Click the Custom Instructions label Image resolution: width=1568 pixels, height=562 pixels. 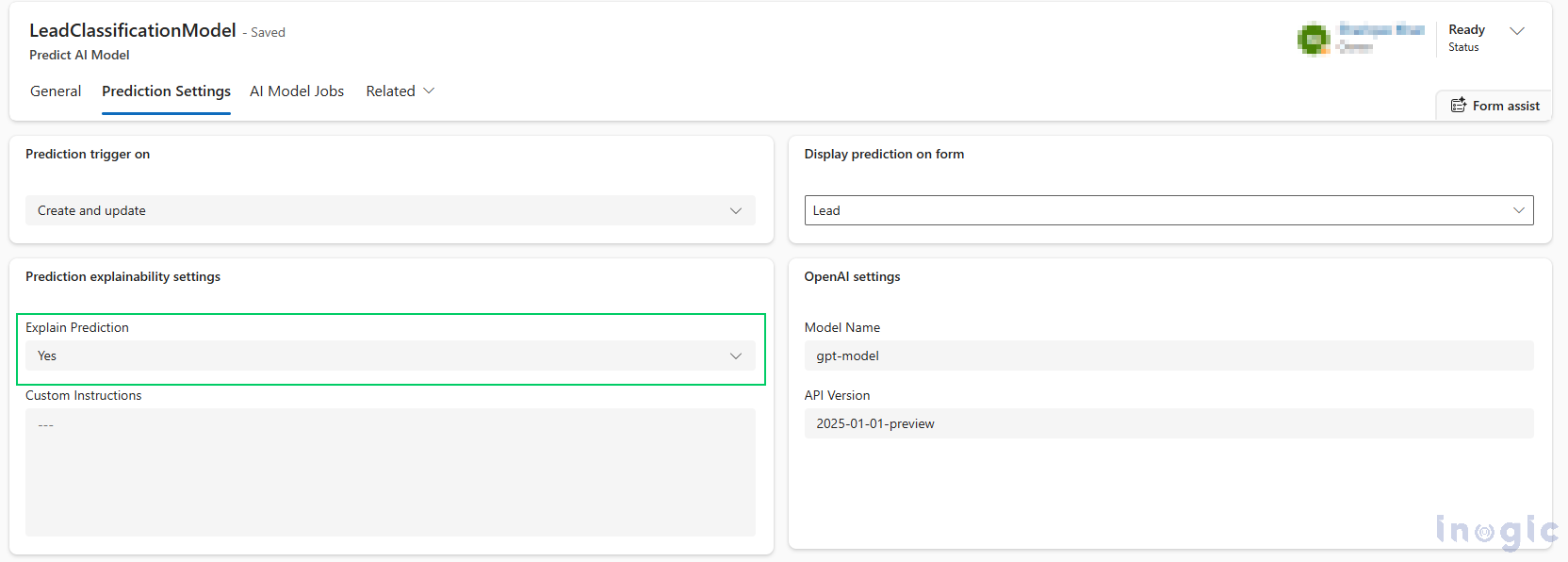click(84, 395)
